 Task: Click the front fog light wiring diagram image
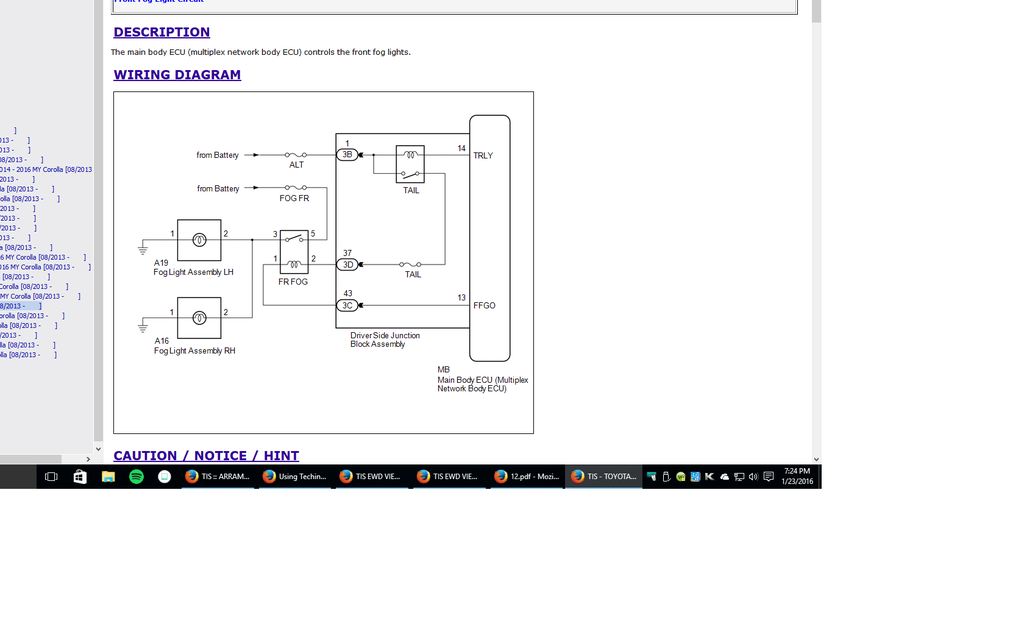point(323,263)
